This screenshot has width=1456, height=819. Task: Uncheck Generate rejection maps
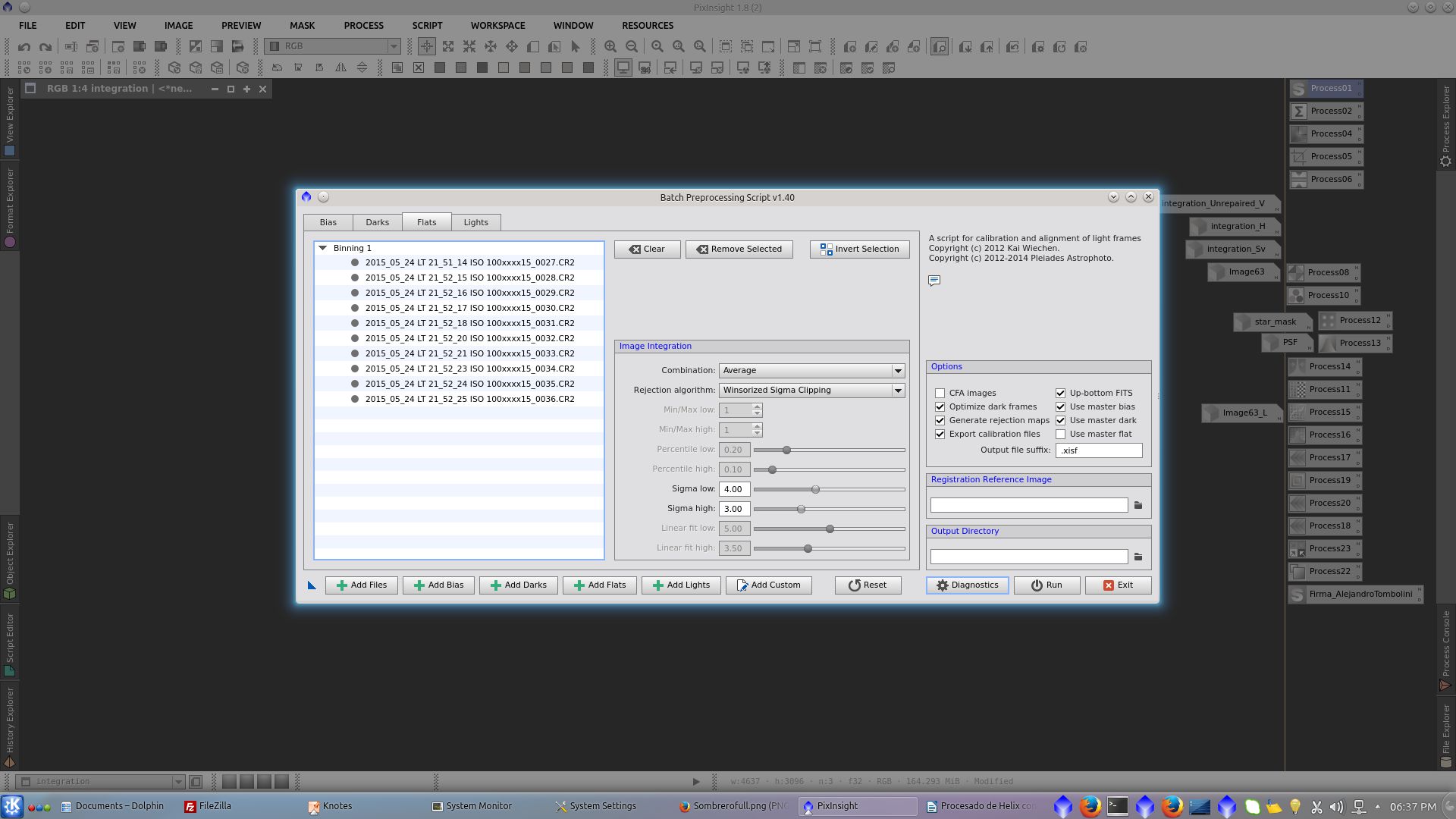[940, 421]
